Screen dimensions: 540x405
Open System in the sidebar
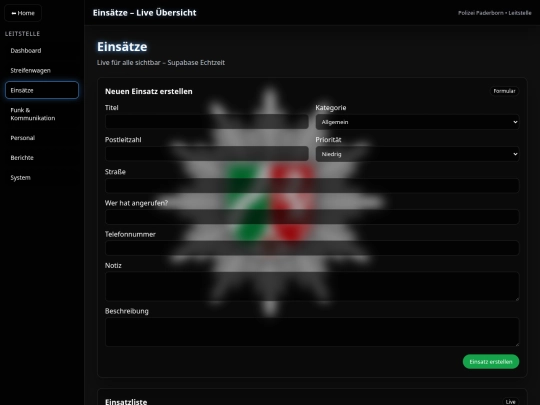point(42,178)
